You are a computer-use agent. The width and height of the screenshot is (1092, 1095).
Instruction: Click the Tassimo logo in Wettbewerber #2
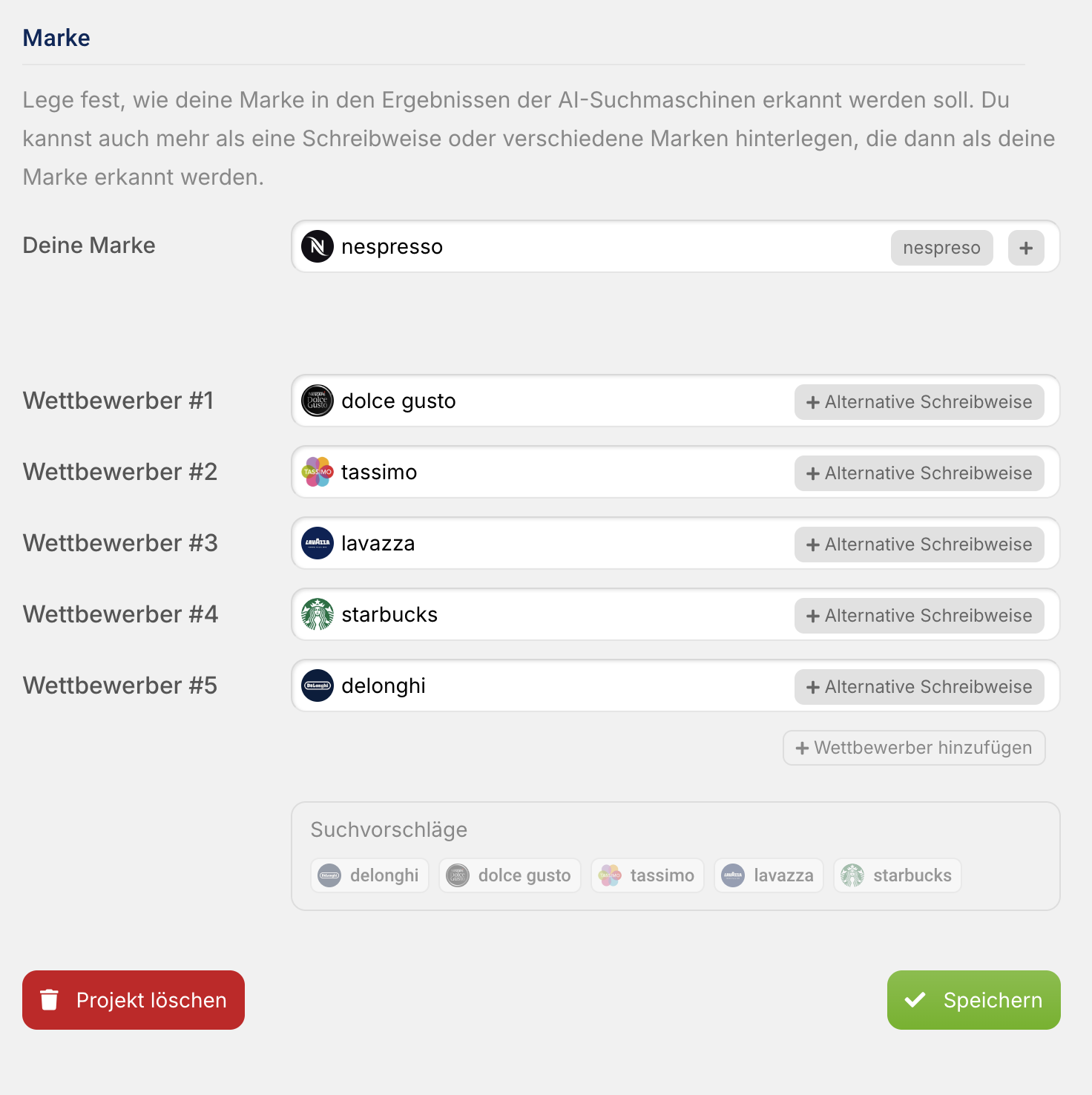coord(318,473)
